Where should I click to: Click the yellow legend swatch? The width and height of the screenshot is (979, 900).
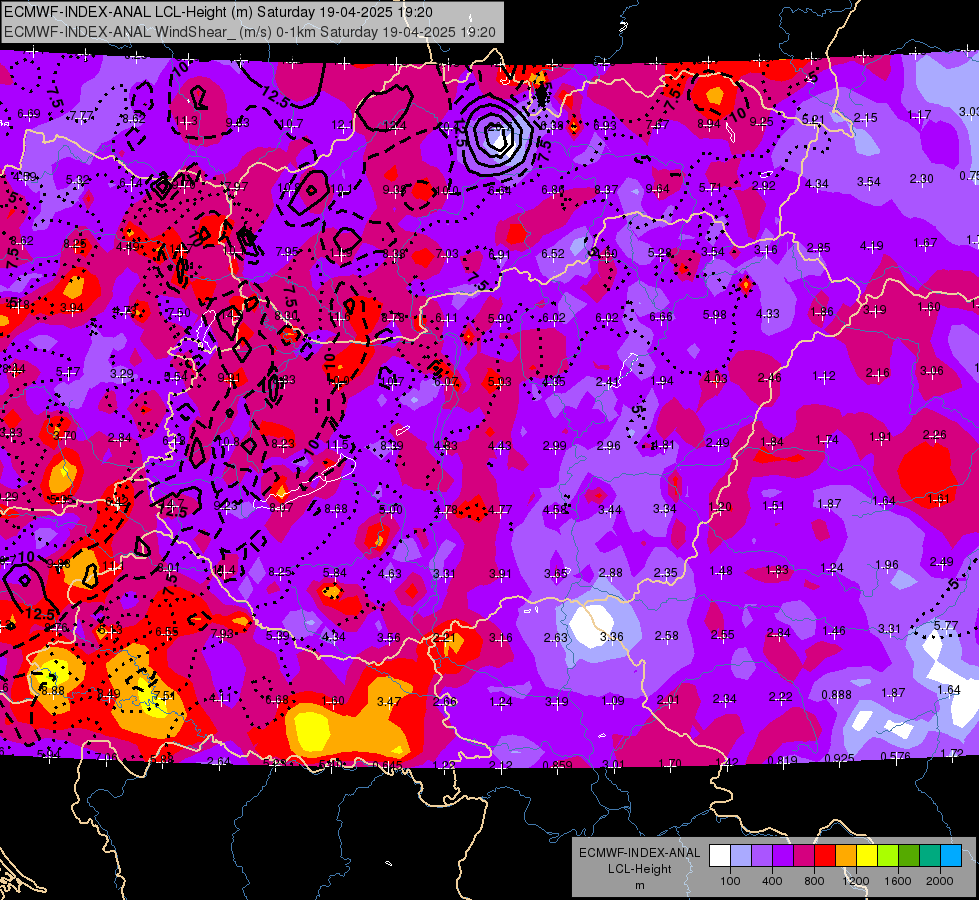tap(867, 856)
